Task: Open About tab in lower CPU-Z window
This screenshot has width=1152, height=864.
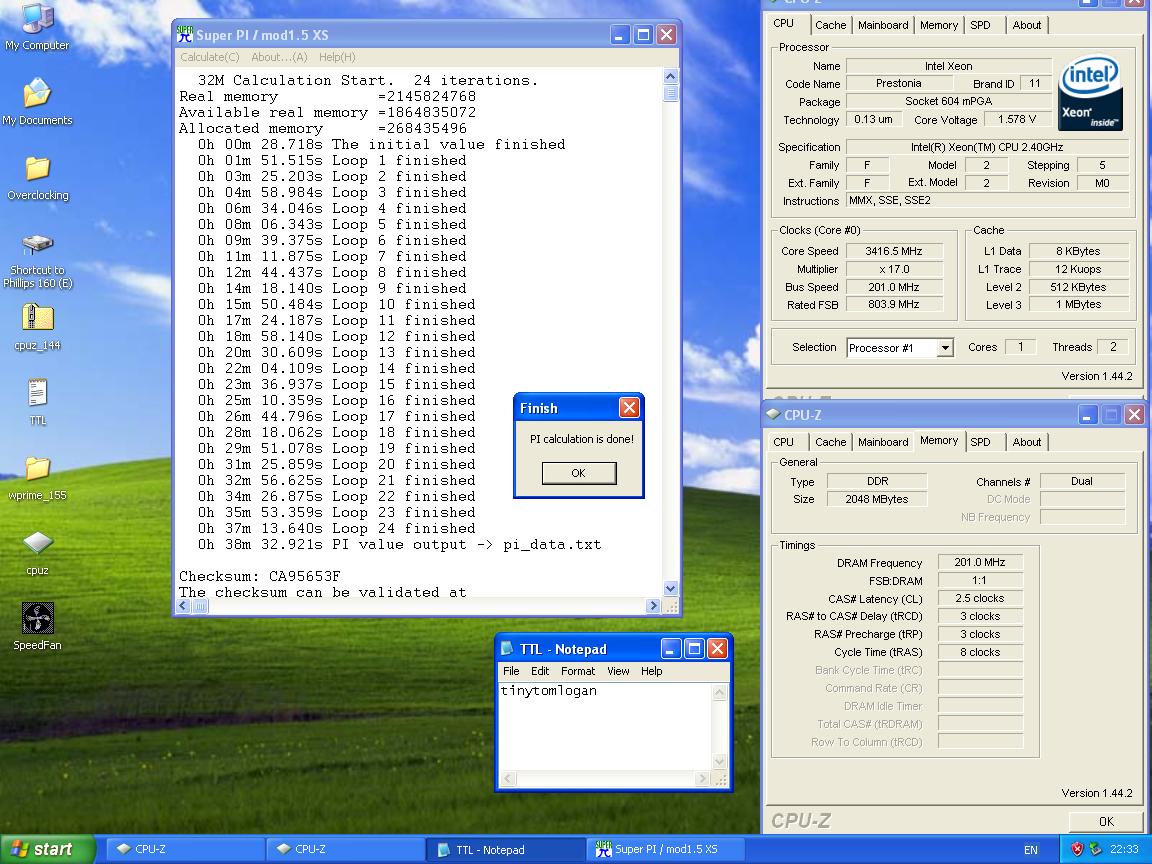Action: [x=1026, y=442]
